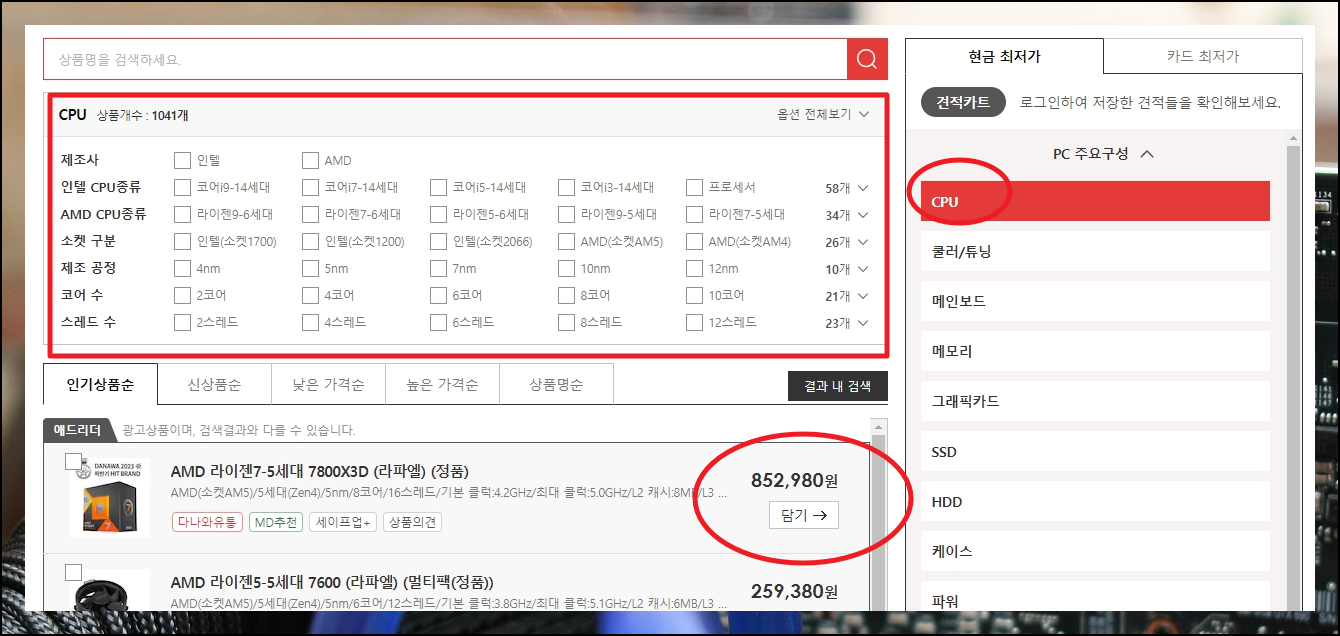
Task: Tick the 코어i7-14세대 checkbox
Action: [x=310, y=187]
